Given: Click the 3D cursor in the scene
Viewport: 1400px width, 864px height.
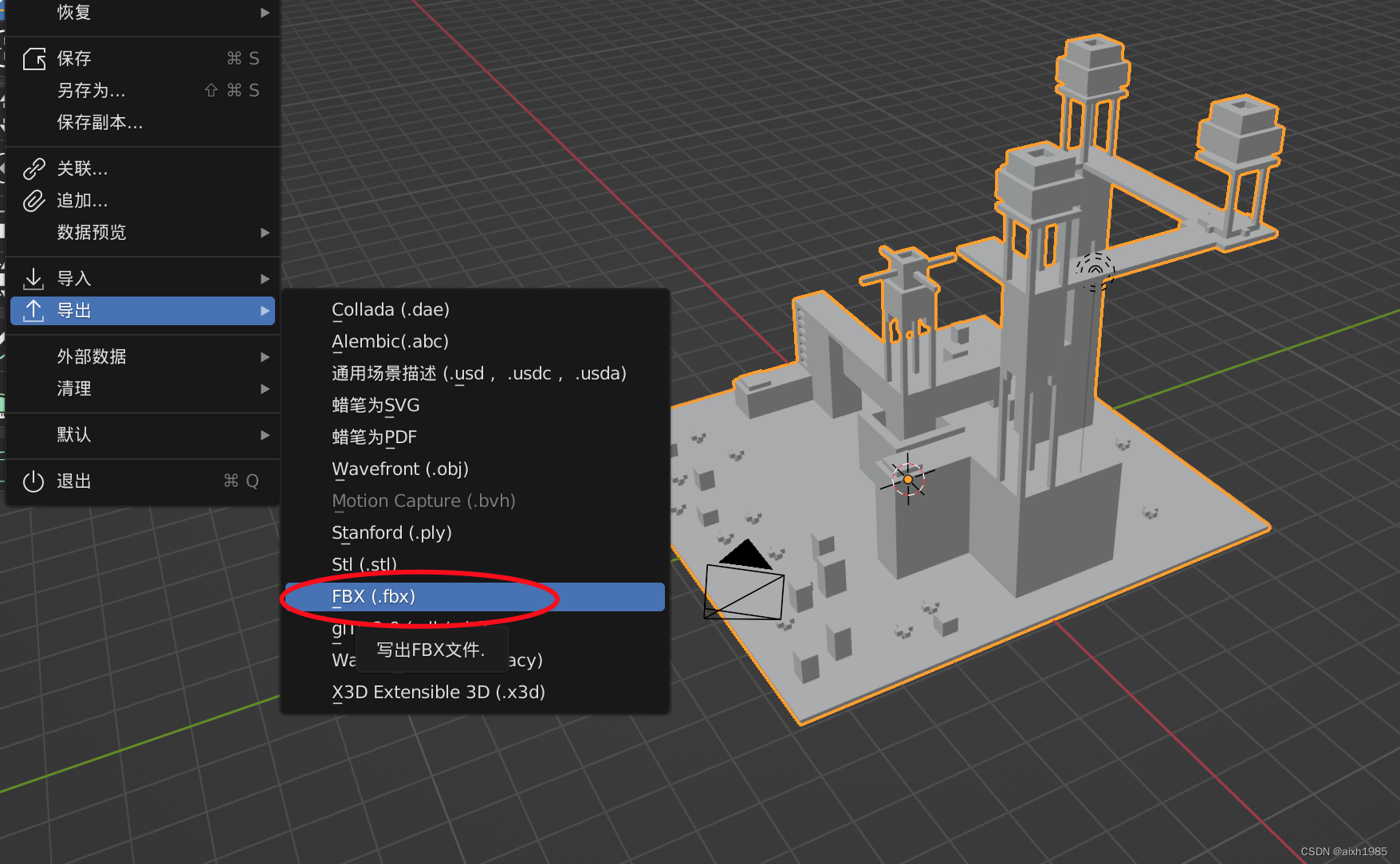Looking at the screenshot, I should pos(907,479).
